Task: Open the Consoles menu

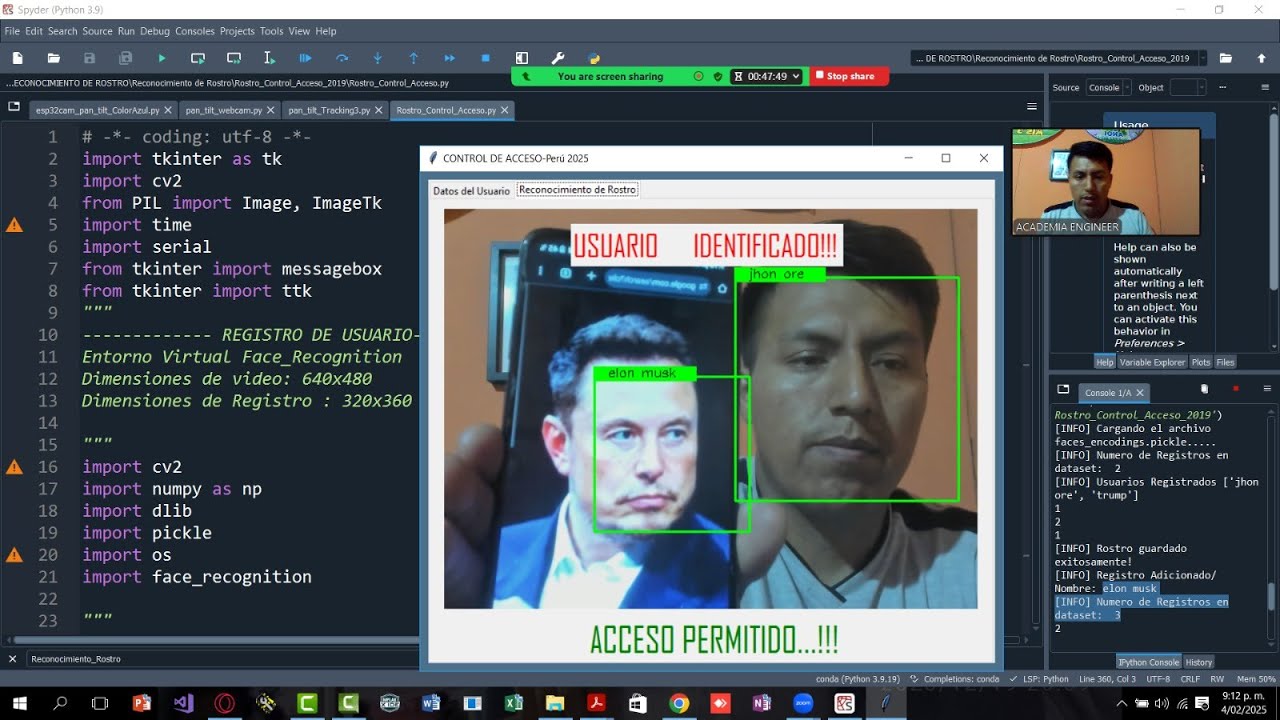Action: (x=195, y=31)
